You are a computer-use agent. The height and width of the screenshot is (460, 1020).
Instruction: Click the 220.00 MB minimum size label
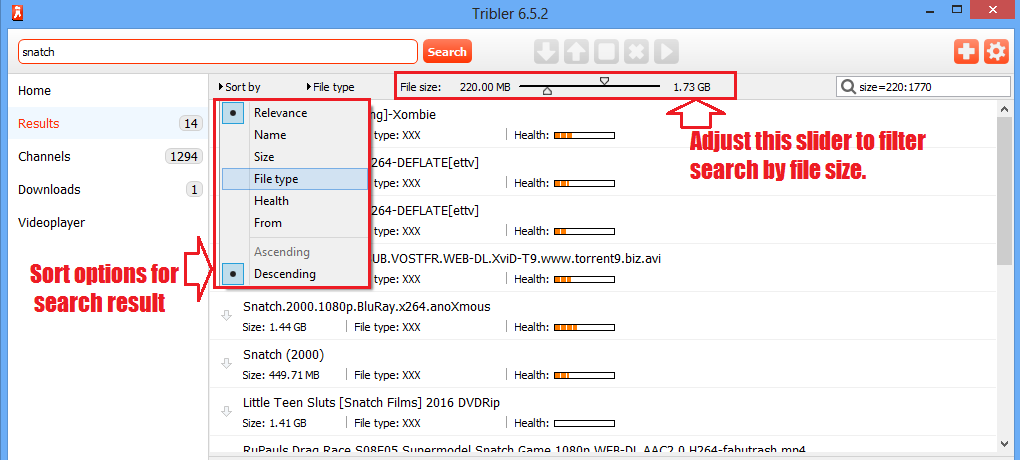click(x=485, y=87)
